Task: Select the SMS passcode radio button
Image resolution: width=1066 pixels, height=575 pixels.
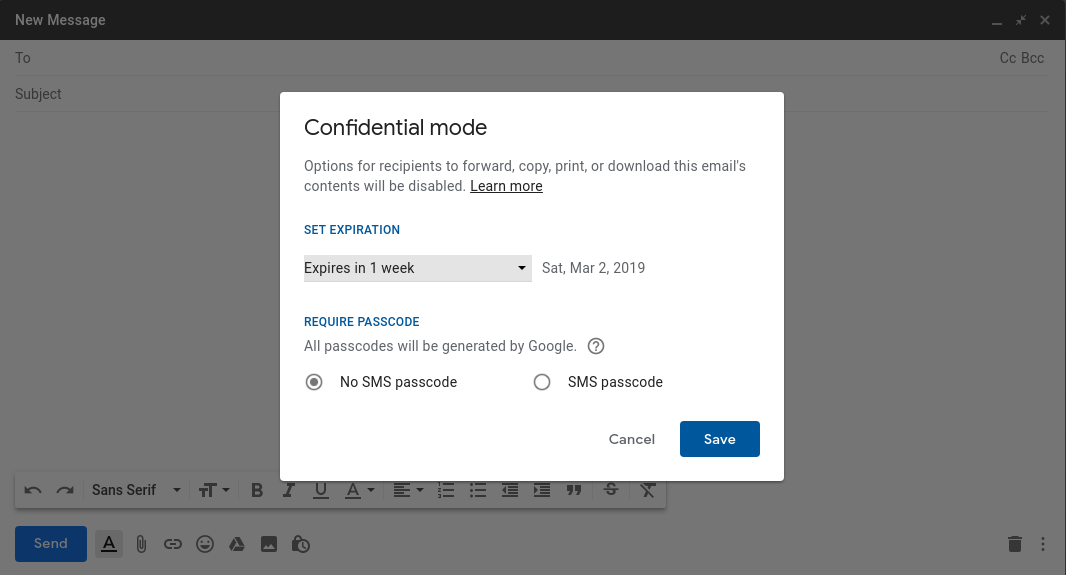Action: (x=542, y=382)
